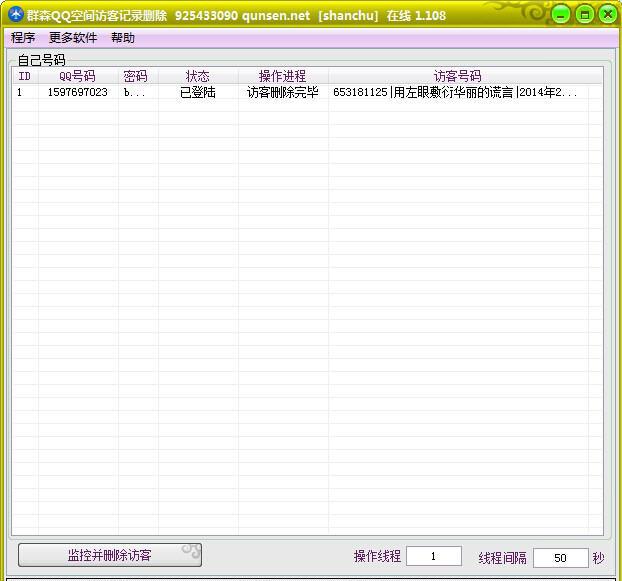Open the 更多软件 menu
The height and width of the screenshot is (581, 622).
coord(73,38)
